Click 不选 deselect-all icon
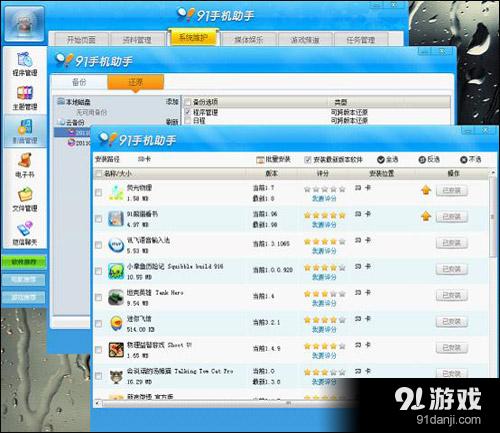Image resolution: width=500 pixels, height=433 pixels. click(x=464, y=160)
